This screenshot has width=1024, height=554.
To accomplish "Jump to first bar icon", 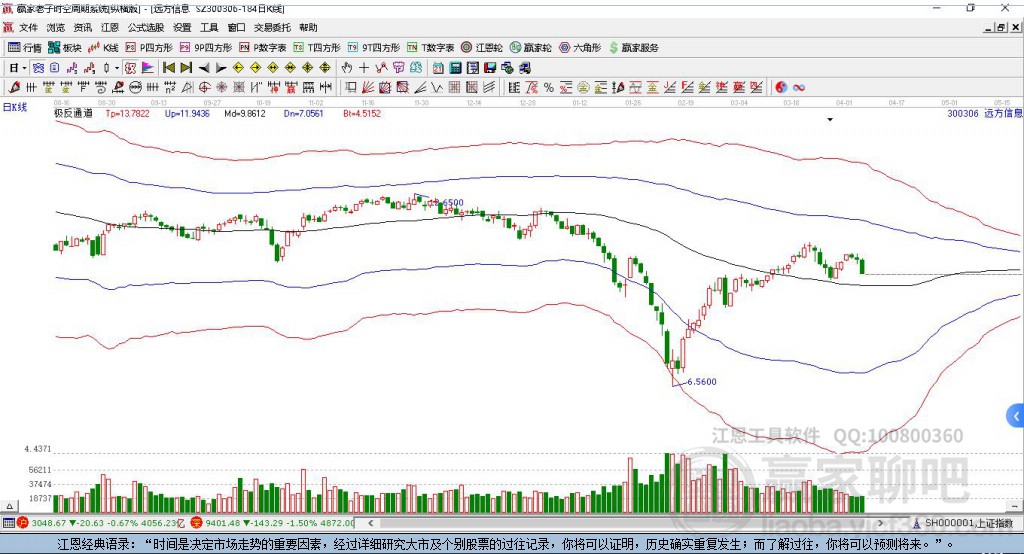I will 168,68.
